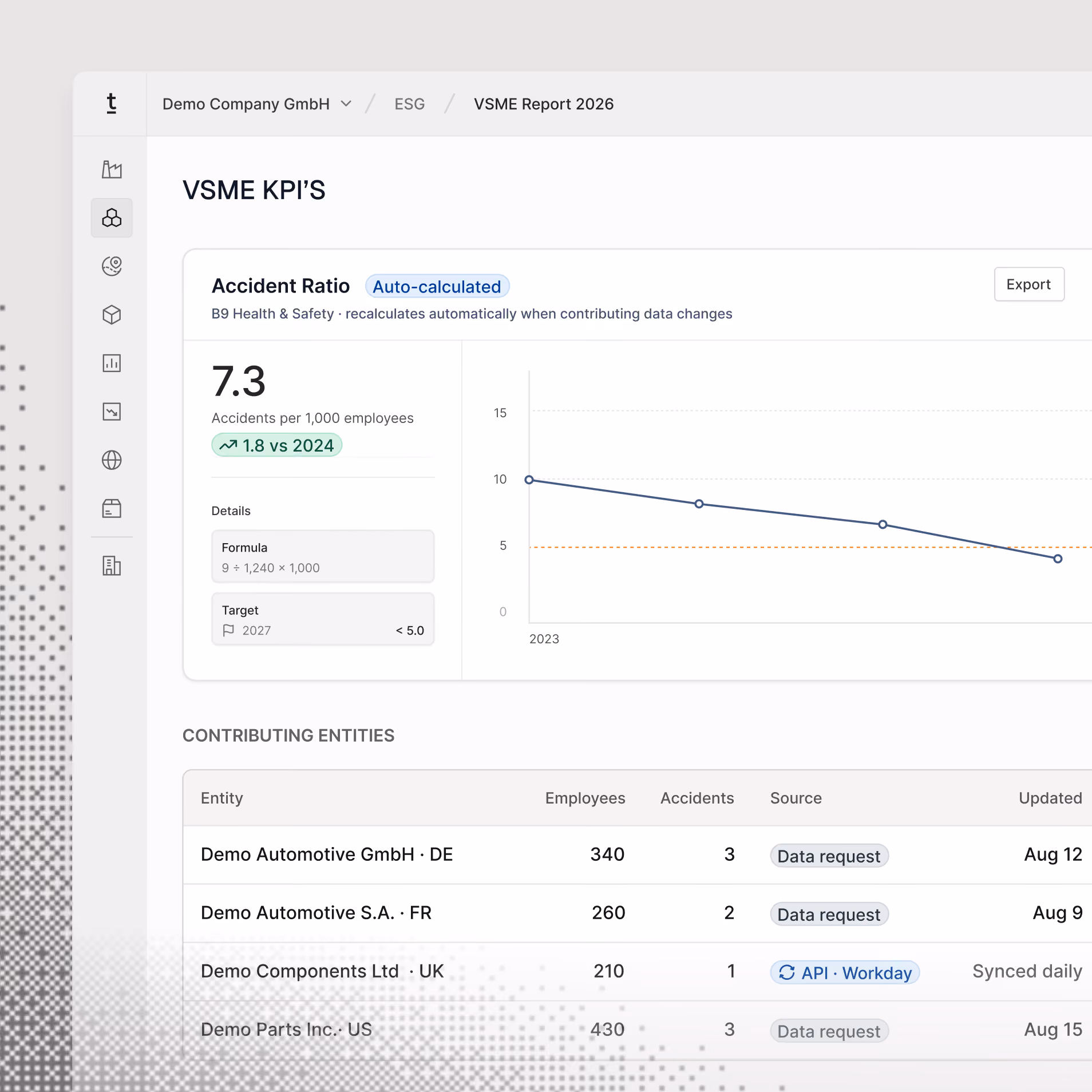Click the 't' app logo
This screenshot has height=1092, width=1092.
tap(112, 104)
